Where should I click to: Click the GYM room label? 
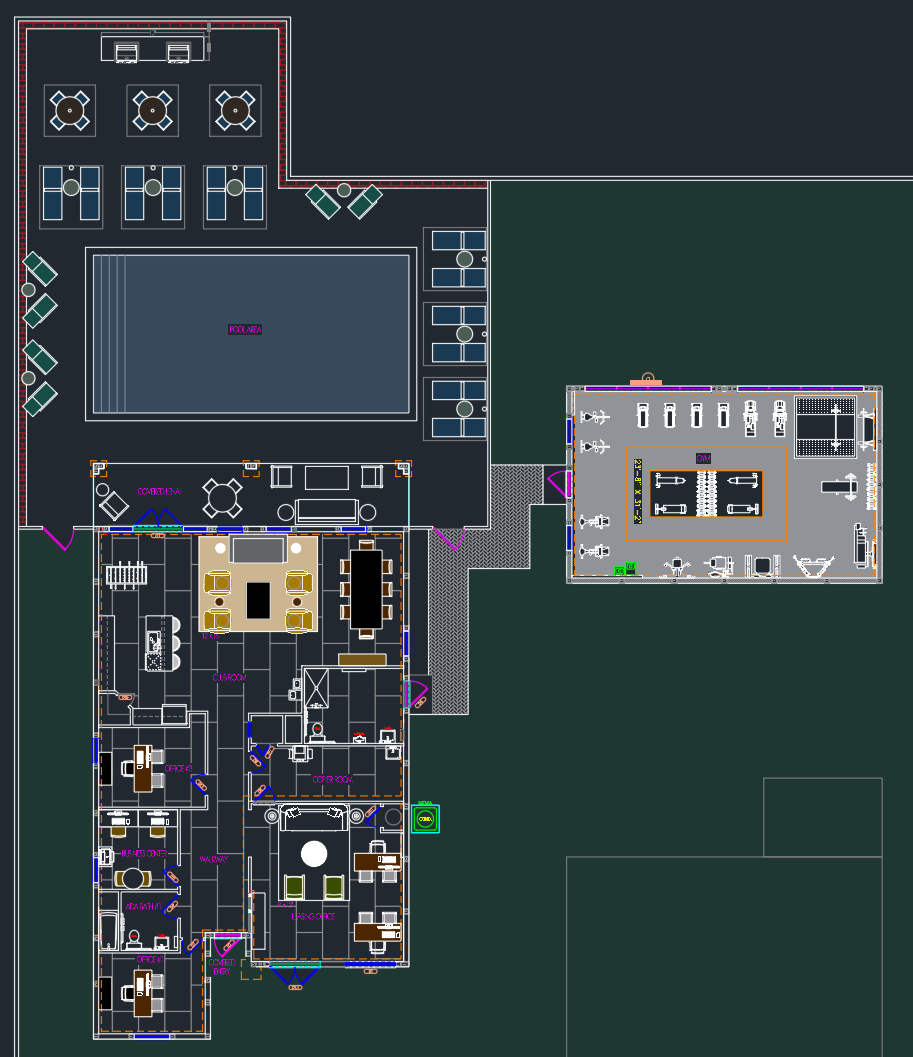[706, 458]
